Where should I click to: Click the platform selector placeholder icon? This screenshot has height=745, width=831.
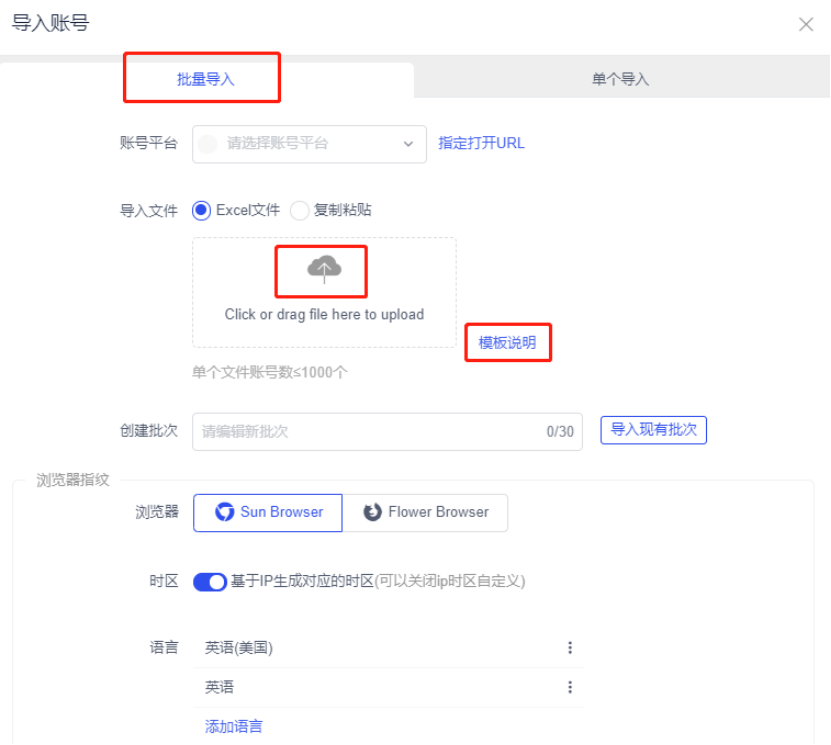pos(209,144)
